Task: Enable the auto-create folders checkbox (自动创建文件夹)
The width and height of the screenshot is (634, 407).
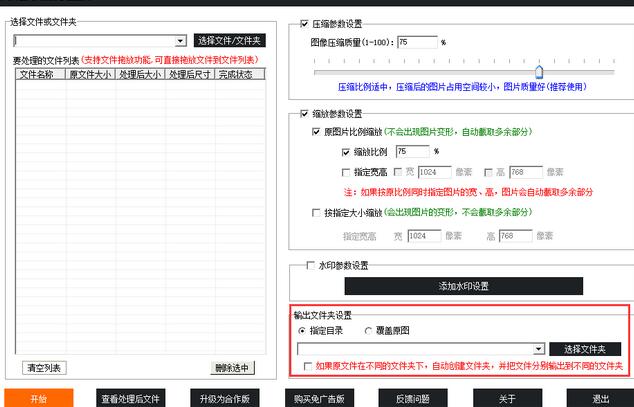Action: (308, 367)
